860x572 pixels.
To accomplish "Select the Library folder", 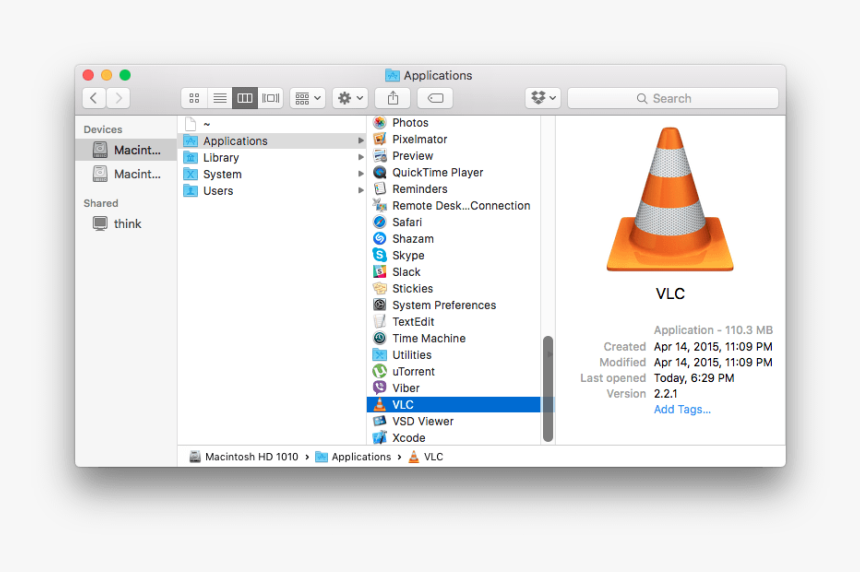I will pyautogui.click(x=221, y=158).
